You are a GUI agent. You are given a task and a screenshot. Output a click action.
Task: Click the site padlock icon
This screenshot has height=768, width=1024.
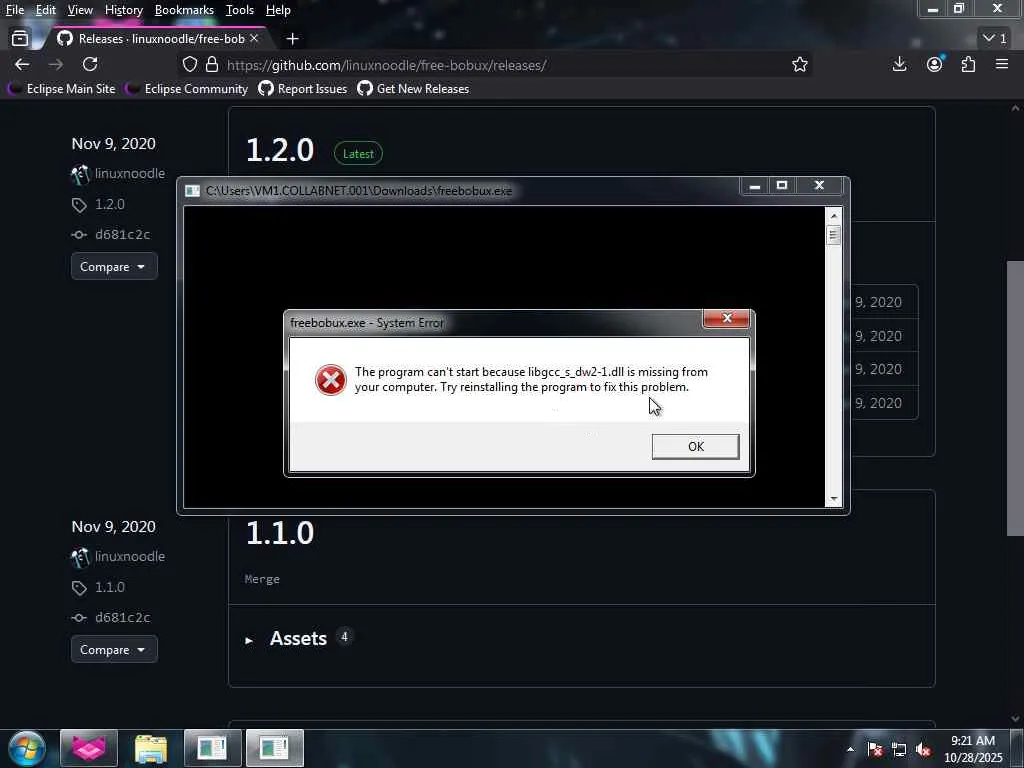click(x=212, y=65)
